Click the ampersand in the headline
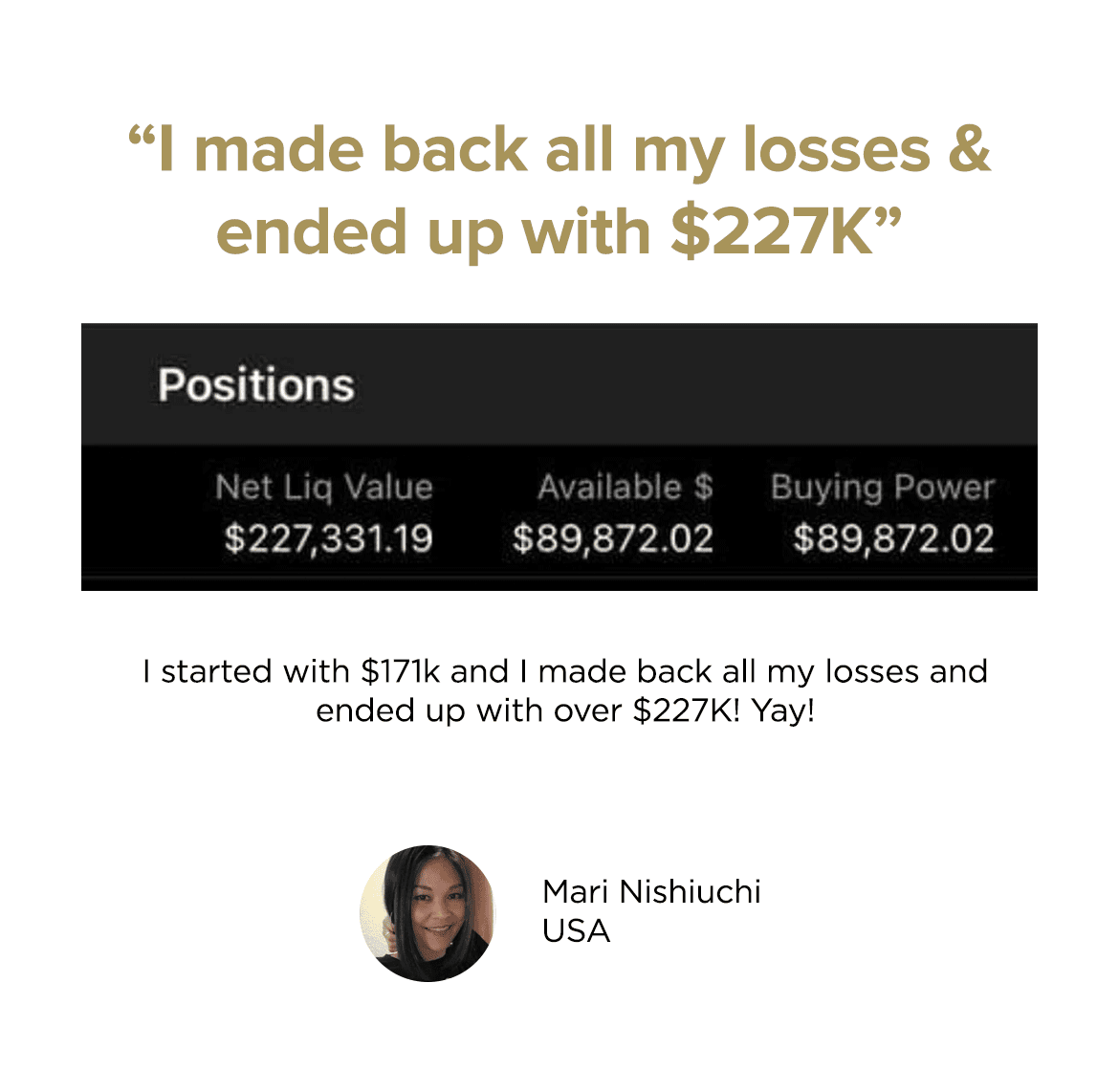This screenshot has height=1092, width=1119. 970,151
